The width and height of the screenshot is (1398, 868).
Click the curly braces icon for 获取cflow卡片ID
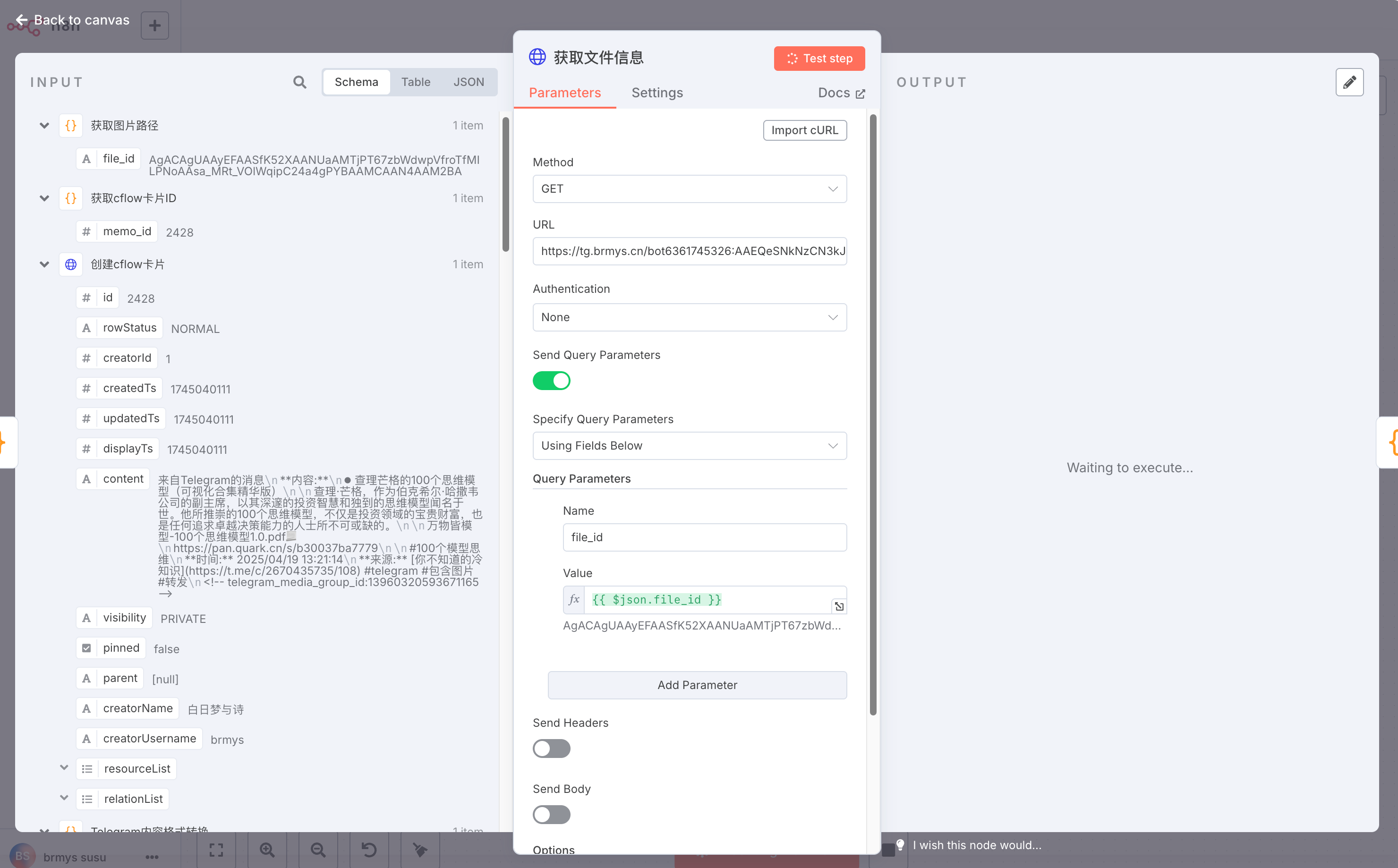tap(71, 198)
